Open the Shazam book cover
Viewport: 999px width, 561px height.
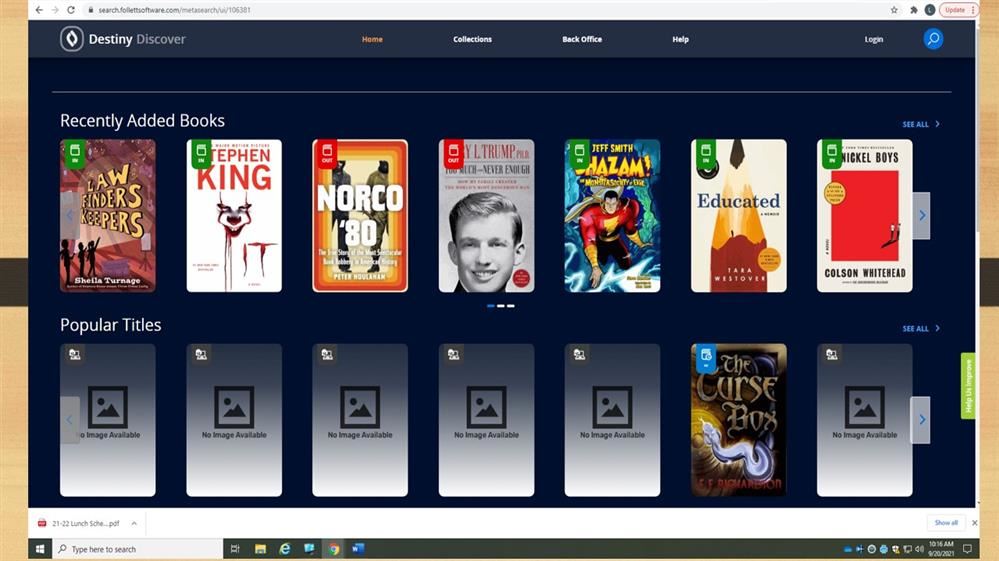coord(612,216)
